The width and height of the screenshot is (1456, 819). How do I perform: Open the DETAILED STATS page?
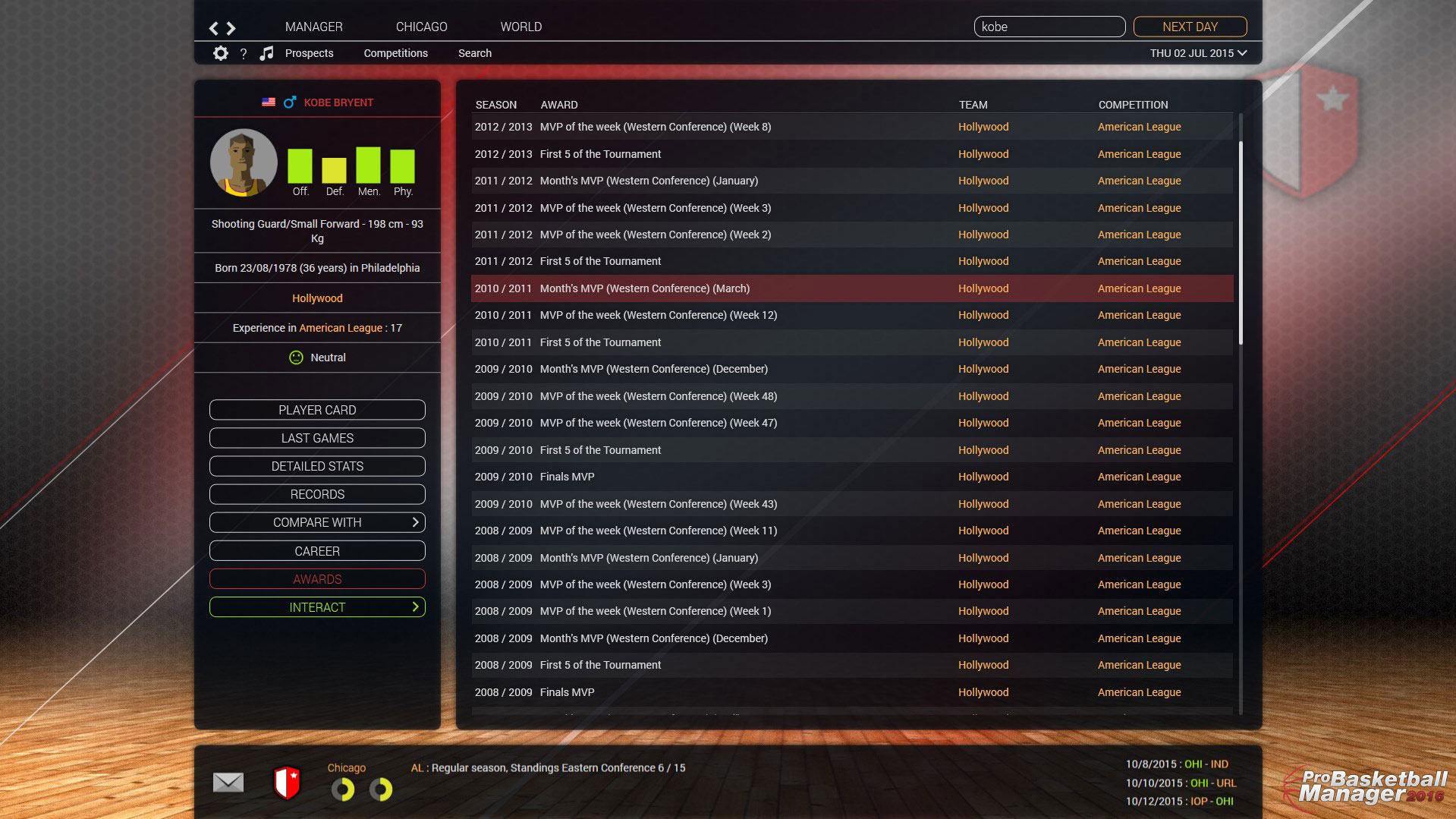[x=317, y=466]
